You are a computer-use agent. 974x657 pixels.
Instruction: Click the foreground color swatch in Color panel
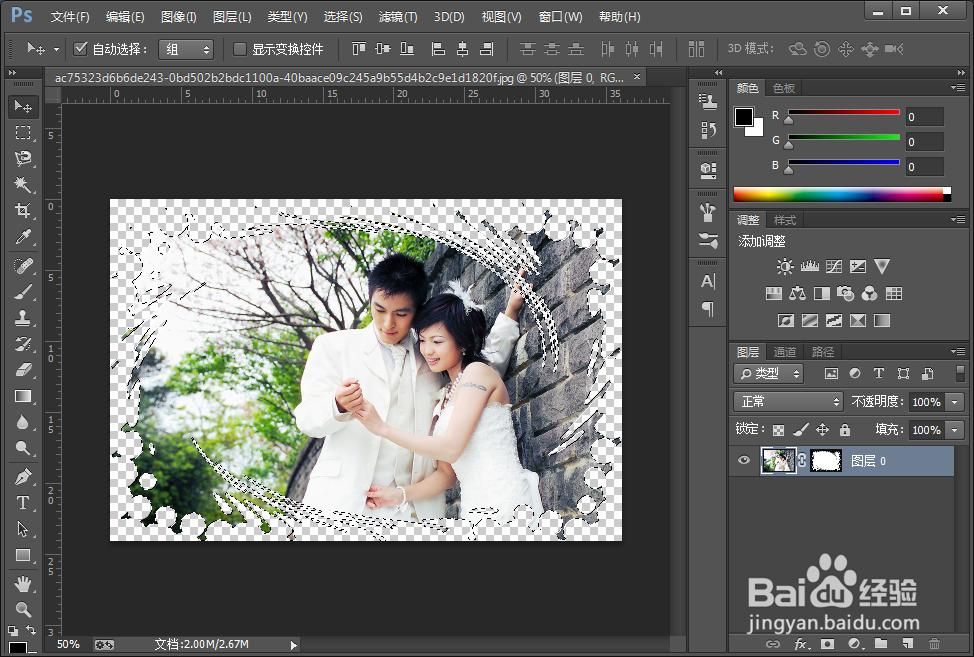[x=744, y=117]
